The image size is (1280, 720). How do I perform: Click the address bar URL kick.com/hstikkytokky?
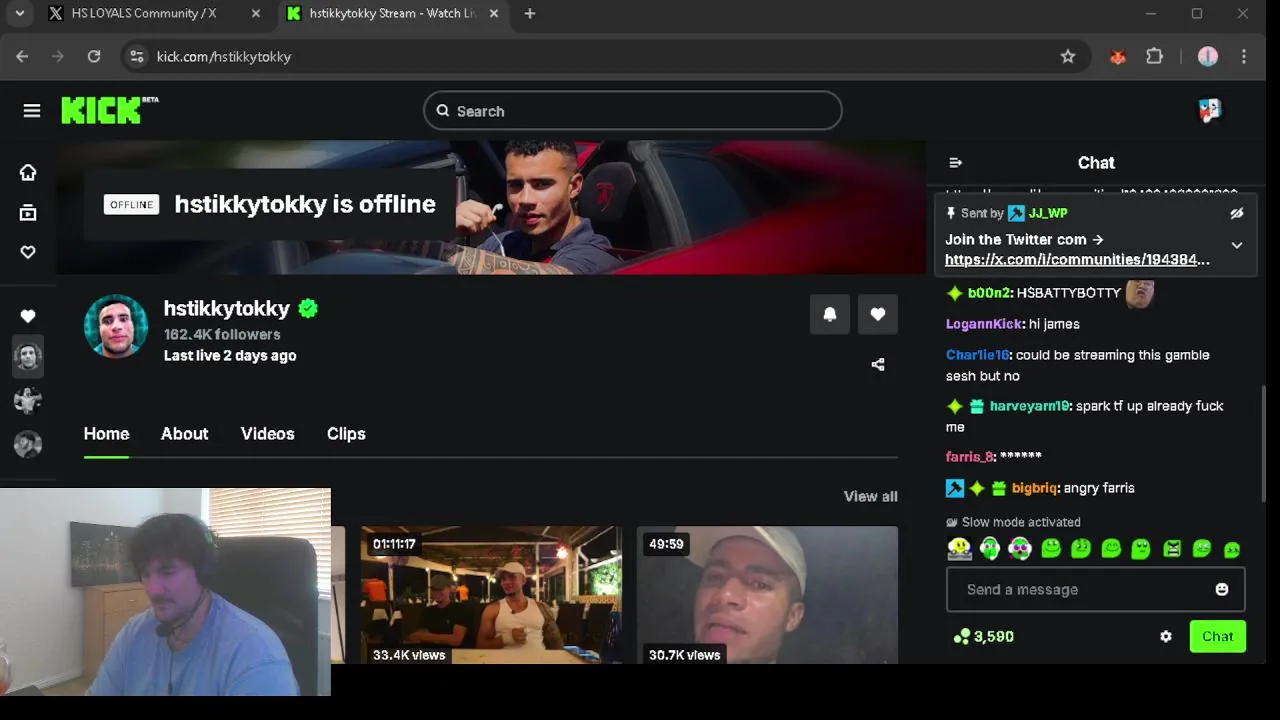224,57
